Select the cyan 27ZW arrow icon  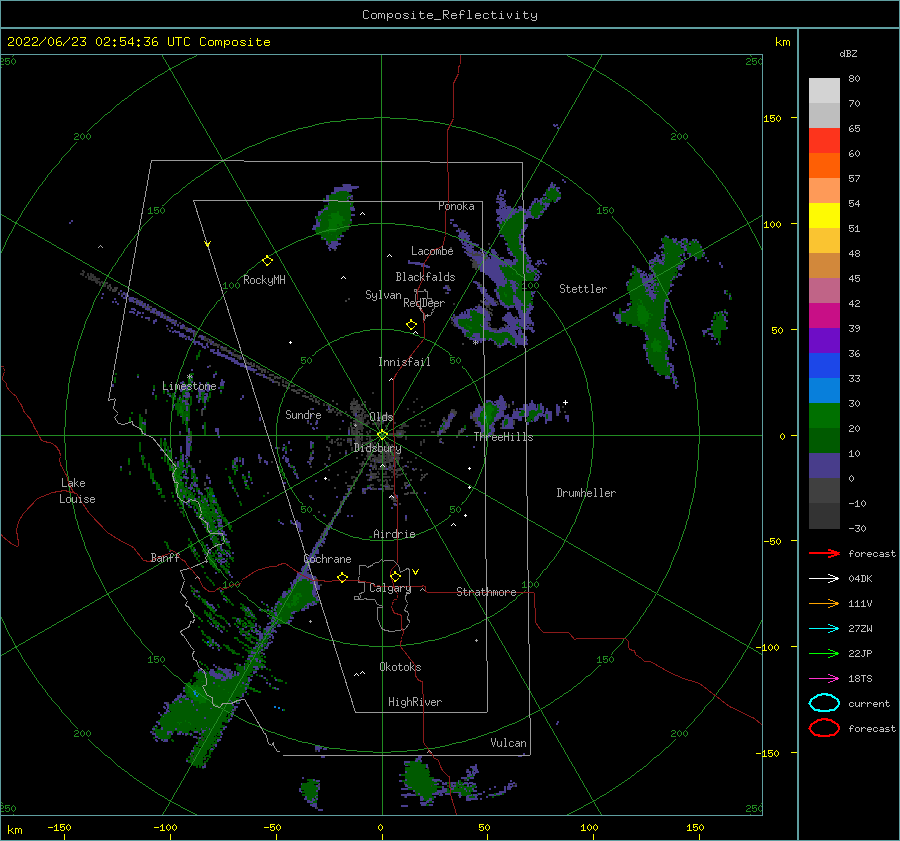coord(824,629)
